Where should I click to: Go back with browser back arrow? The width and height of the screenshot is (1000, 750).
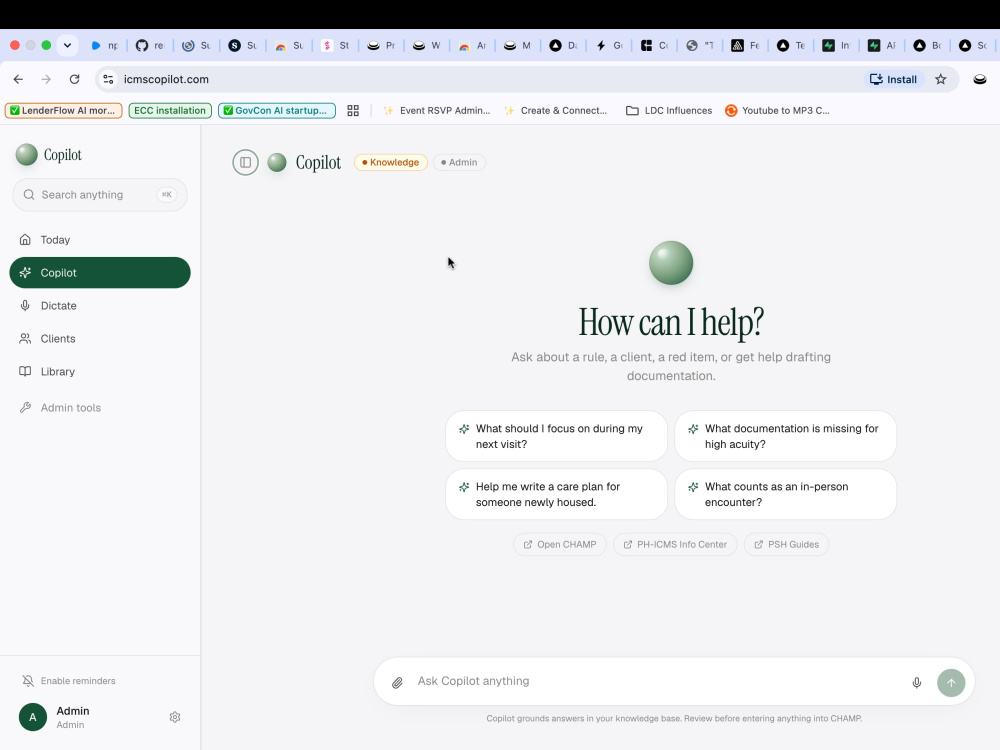click(18, 79)
